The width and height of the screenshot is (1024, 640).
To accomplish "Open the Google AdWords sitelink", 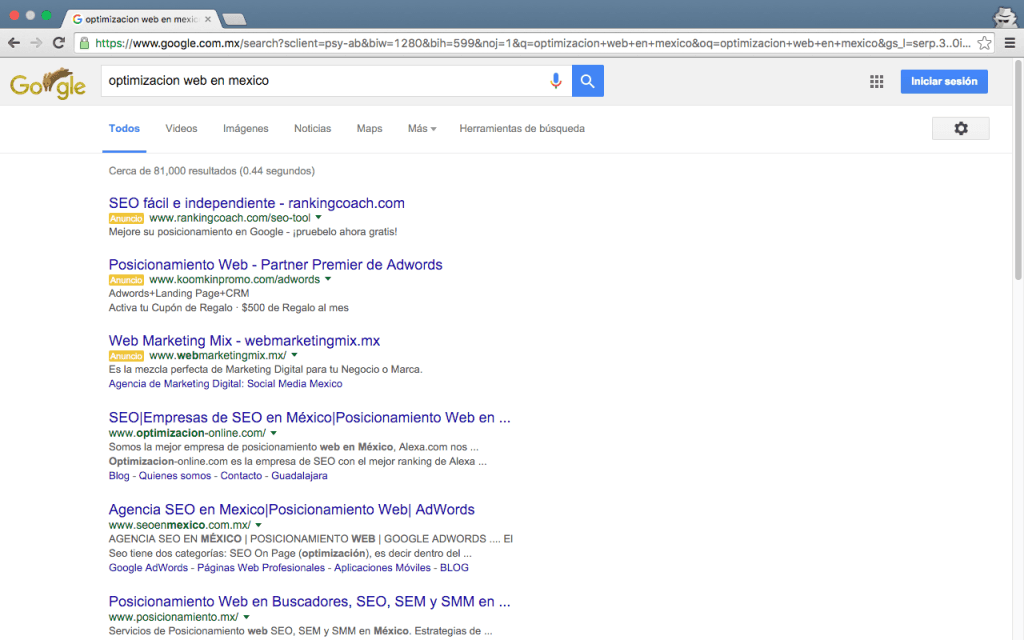I will (x=148, y=568).
